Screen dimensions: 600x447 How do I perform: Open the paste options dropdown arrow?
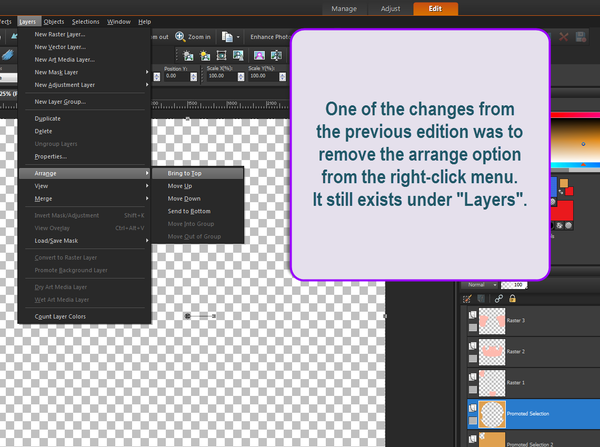pyautogui.click(x=238, y=37)
